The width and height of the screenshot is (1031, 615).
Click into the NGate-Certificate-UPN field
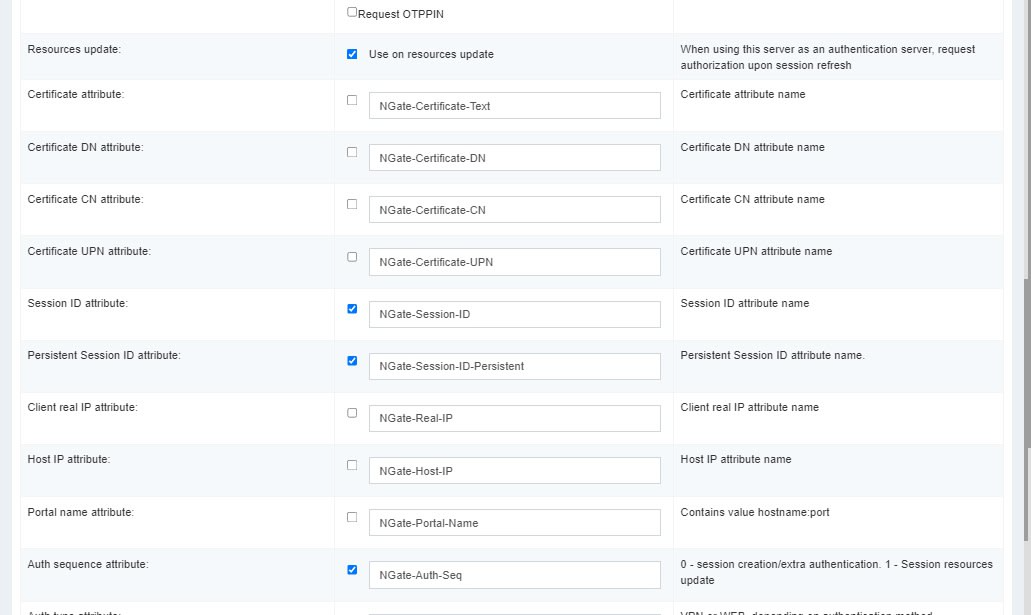pyautogui.click(x=514, y=262)
